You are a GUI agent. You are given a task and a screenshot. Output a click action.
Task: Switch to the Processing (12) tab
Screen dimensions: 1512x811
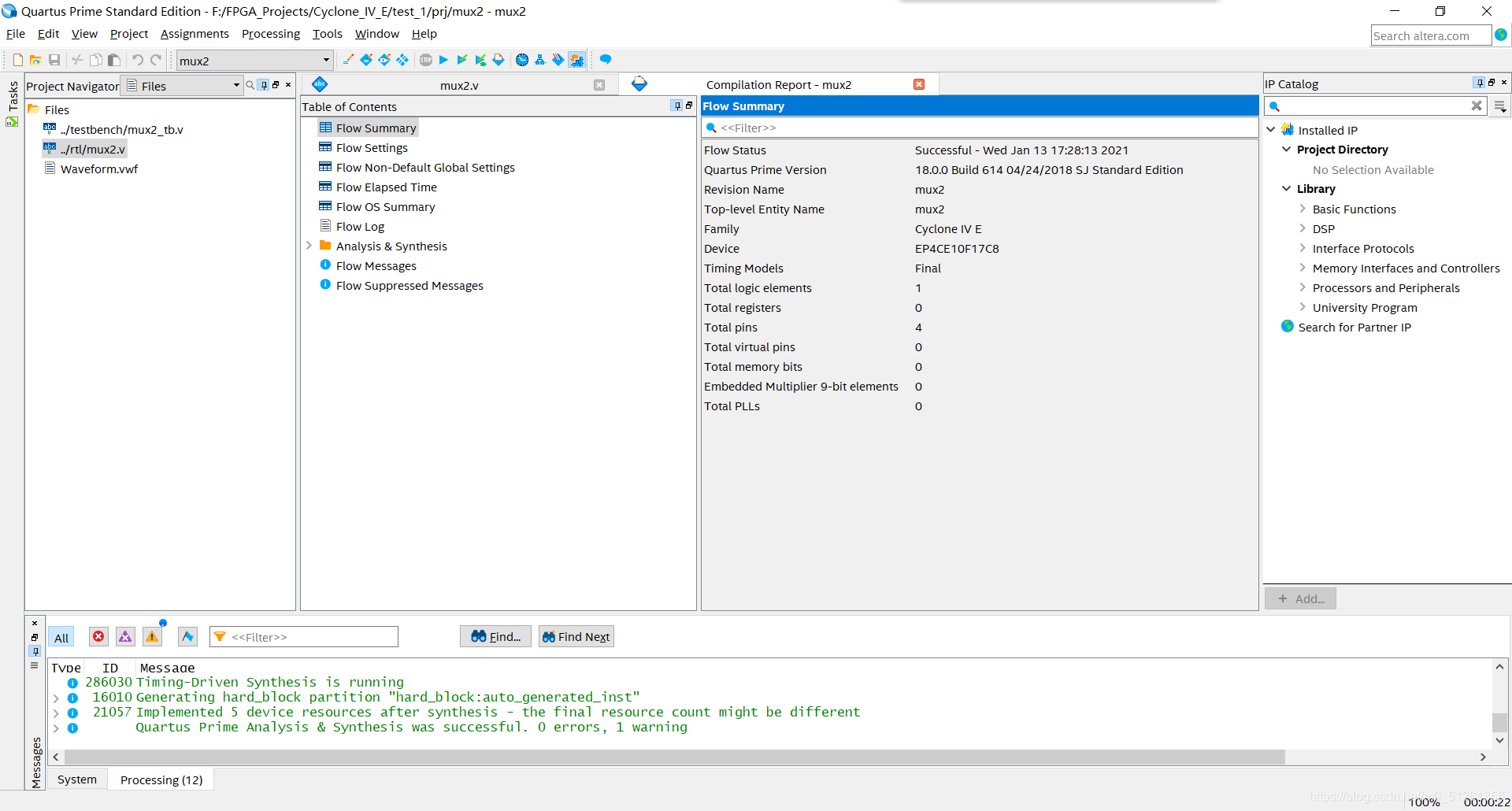tap(161, 780)
